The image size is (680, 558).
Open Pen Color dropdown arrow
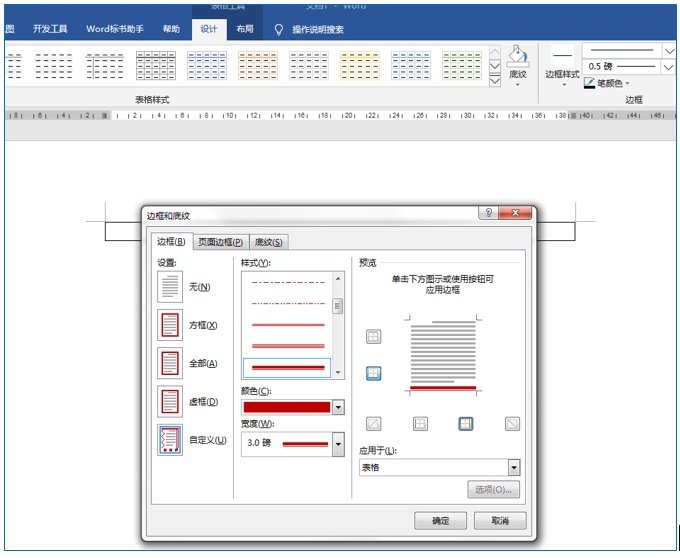(x=627, y=83)
